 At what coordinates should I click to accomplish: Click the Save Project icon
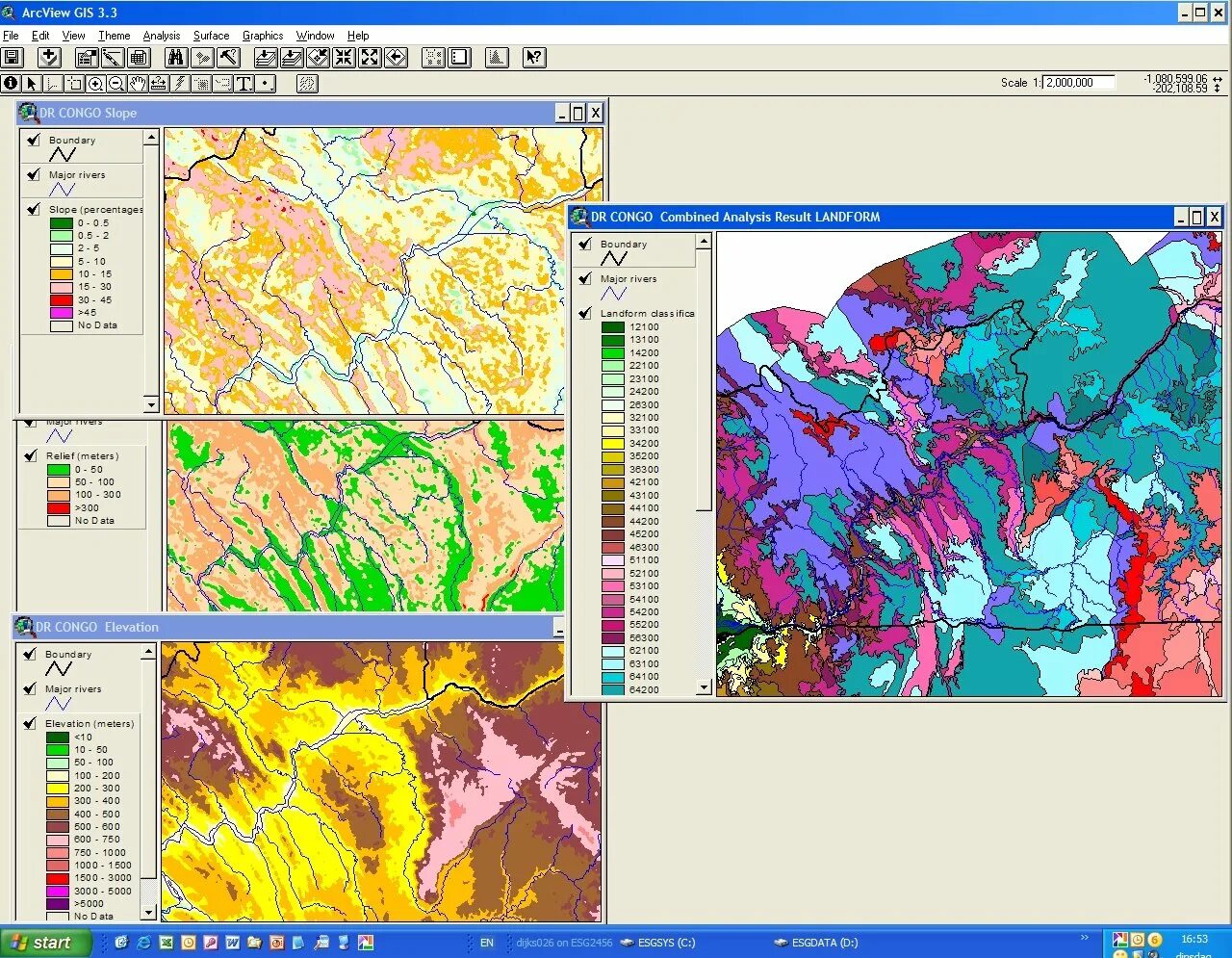coord(13,58)
